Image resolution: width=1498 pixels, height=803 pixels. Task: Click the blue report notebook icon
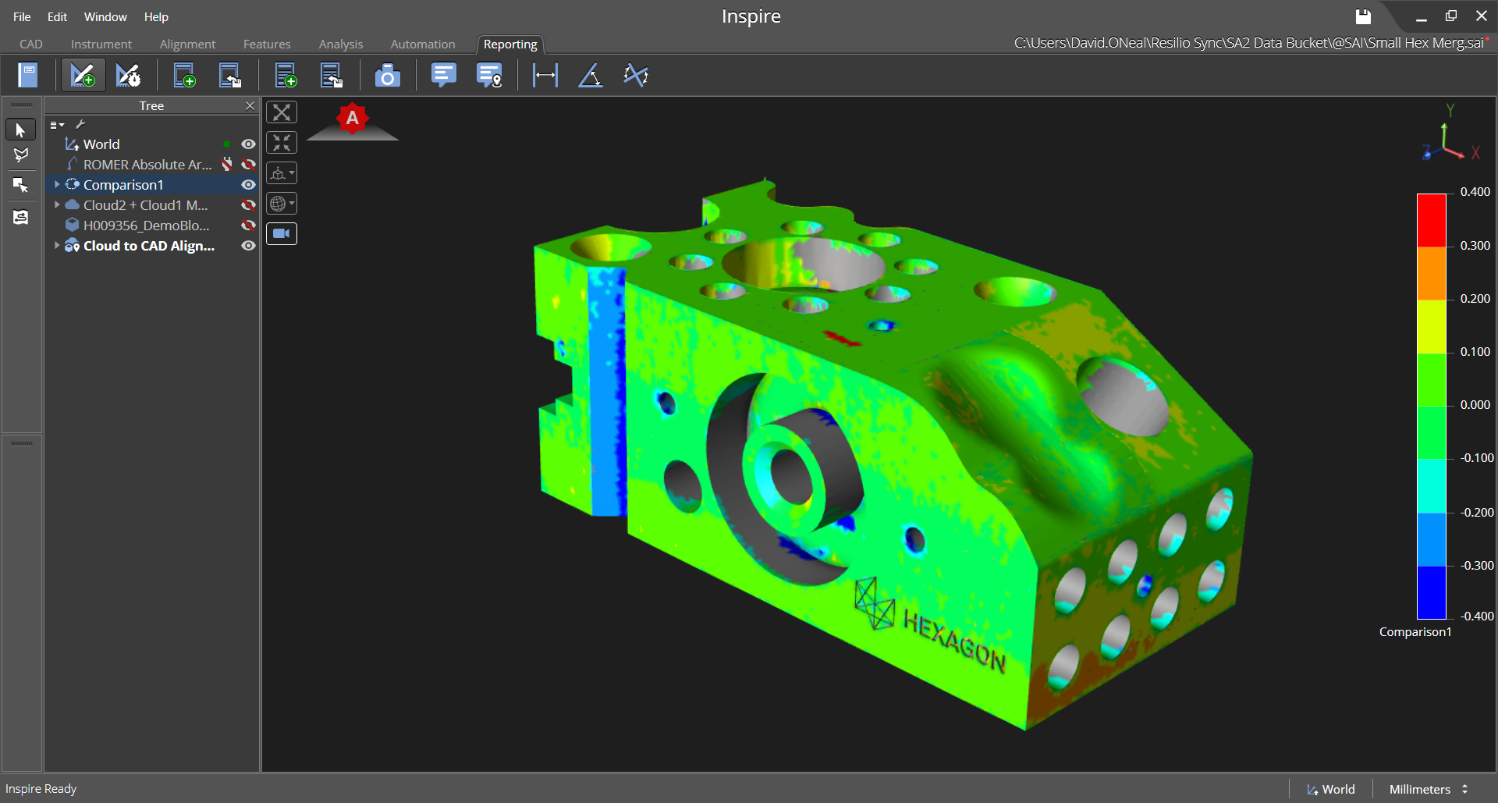pyautogui.click(x=27, y=76)
